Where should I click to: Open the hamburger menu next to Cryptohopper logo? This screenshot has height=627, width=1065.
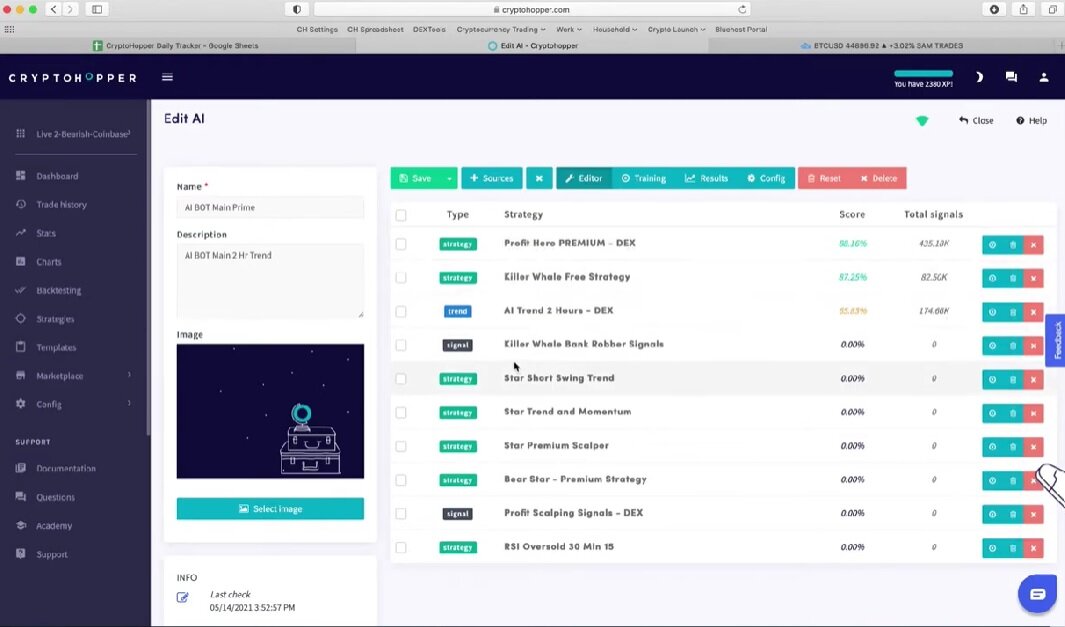click(167, 77)
